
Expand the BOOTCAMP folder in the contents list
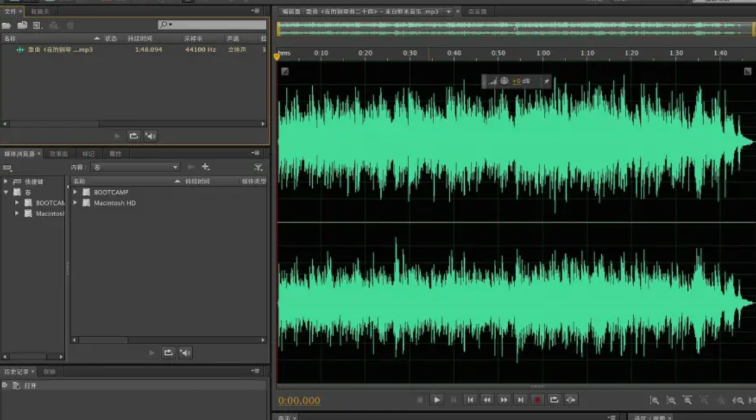click(x=75, y=192)
